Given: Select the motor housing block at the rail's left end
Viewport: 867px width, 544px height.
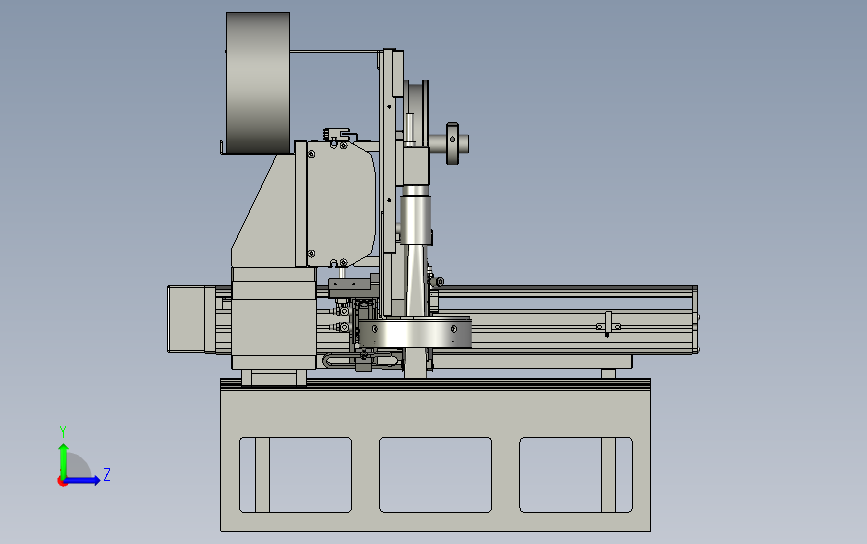Looking at the screenshot, I should (191, 319).
